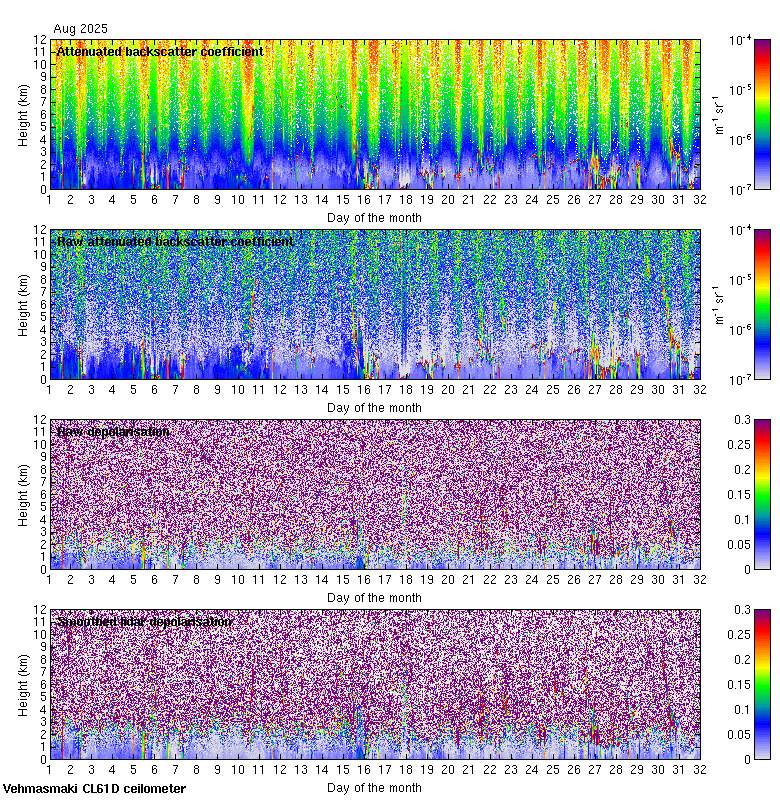
Task: Select the colorbar next to Raw depolarisation plot
Action: click(x=763, y=494)
